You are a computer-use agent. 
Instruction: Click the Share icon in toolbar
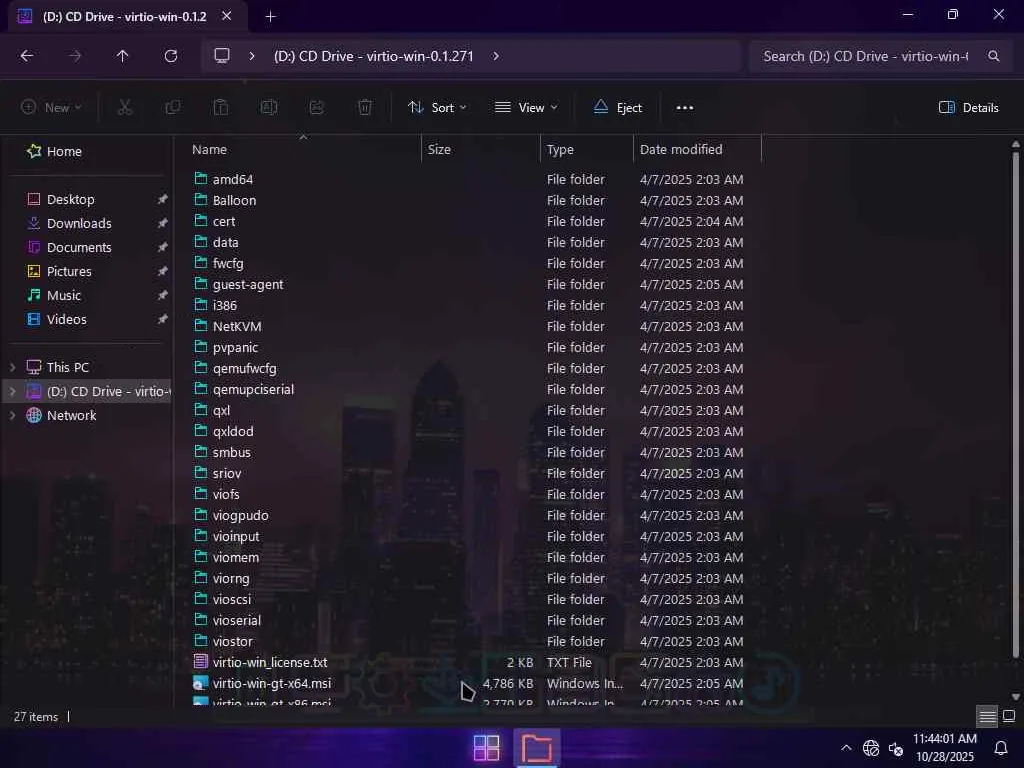[317, 107]
